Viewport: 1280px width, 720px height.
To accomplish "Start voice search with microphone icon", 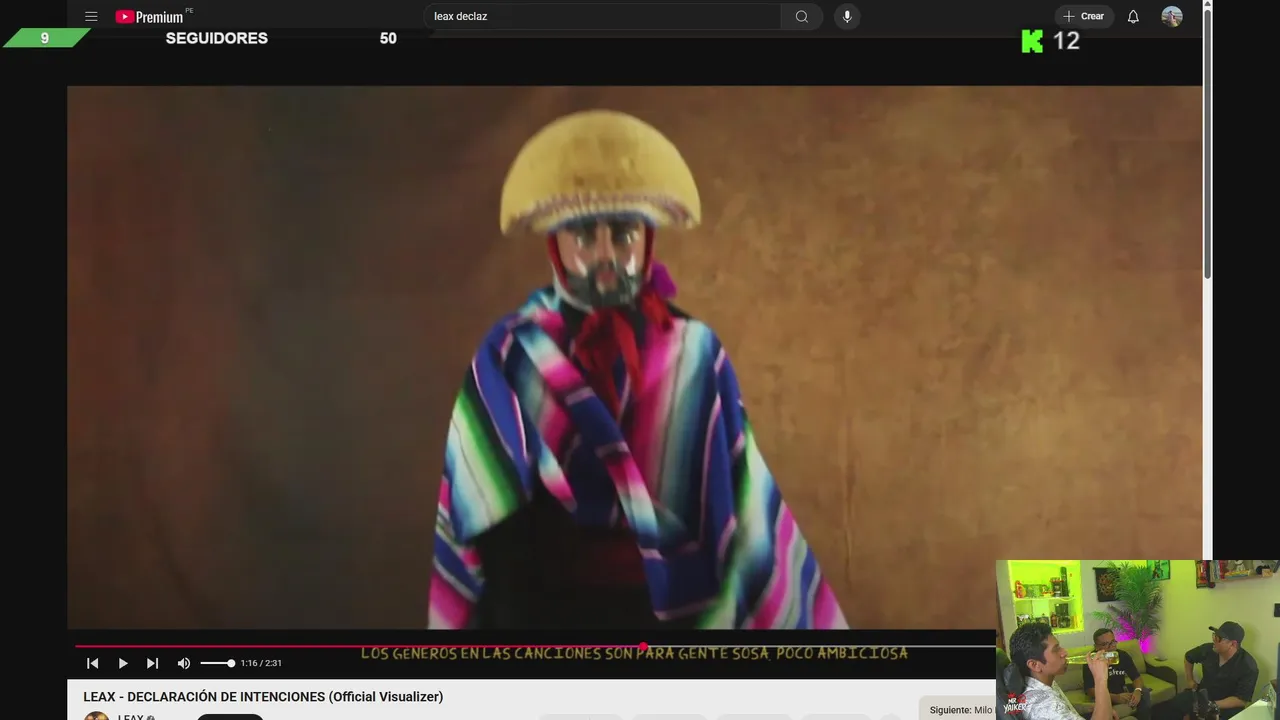I will 847,16.
